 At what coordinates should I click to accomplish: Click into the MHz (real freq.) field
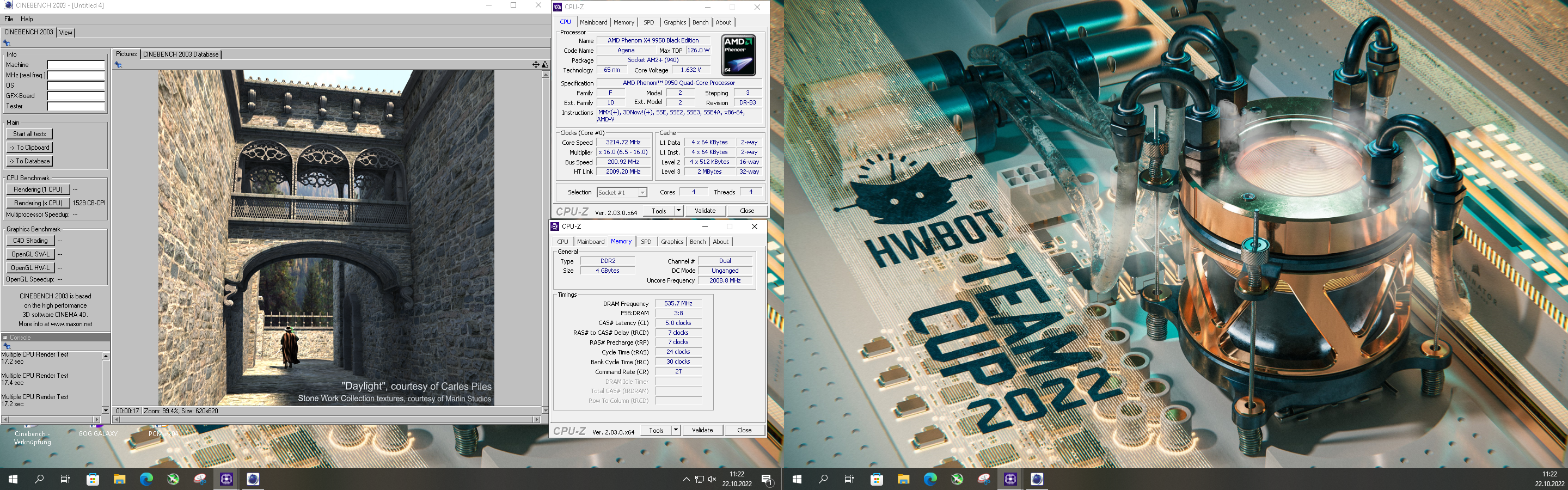pos(76,76)
